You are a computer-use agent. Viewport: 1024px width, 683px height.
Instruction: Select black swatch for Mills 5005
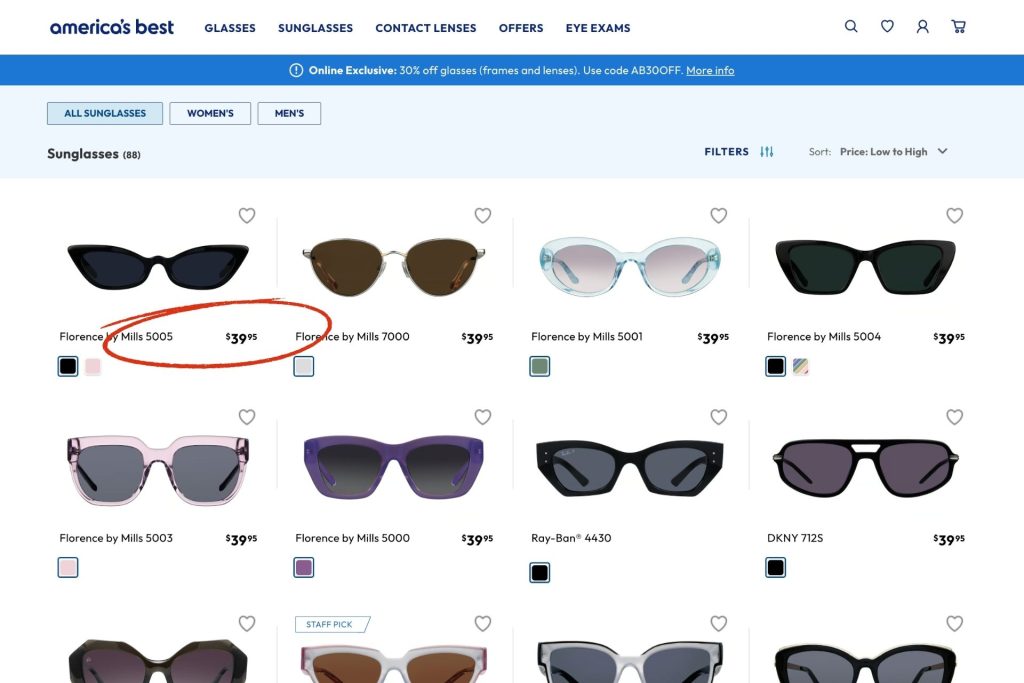(x=68, y=366)
